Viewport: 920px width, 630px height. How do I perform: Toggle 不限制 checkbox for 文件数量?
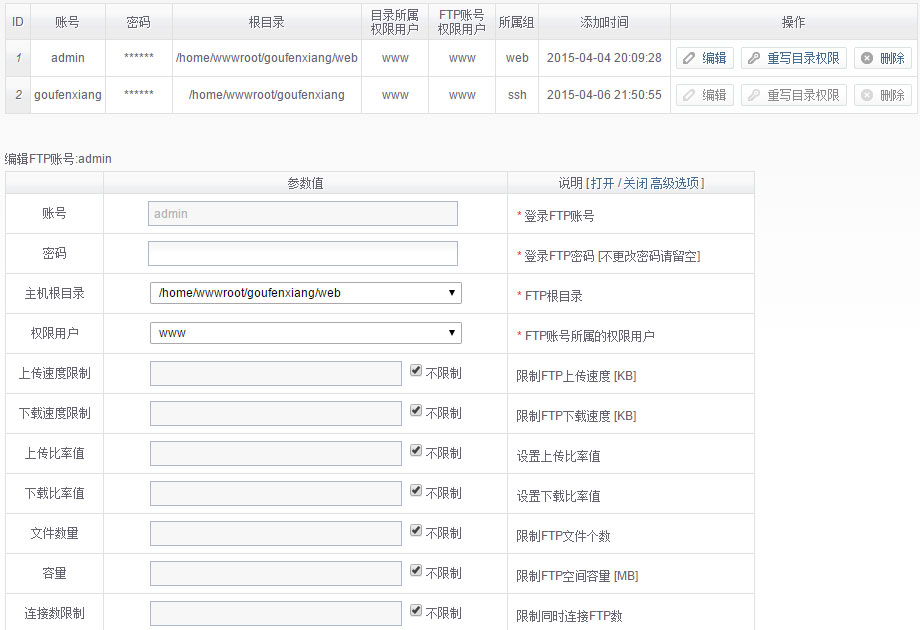point(416,531)
